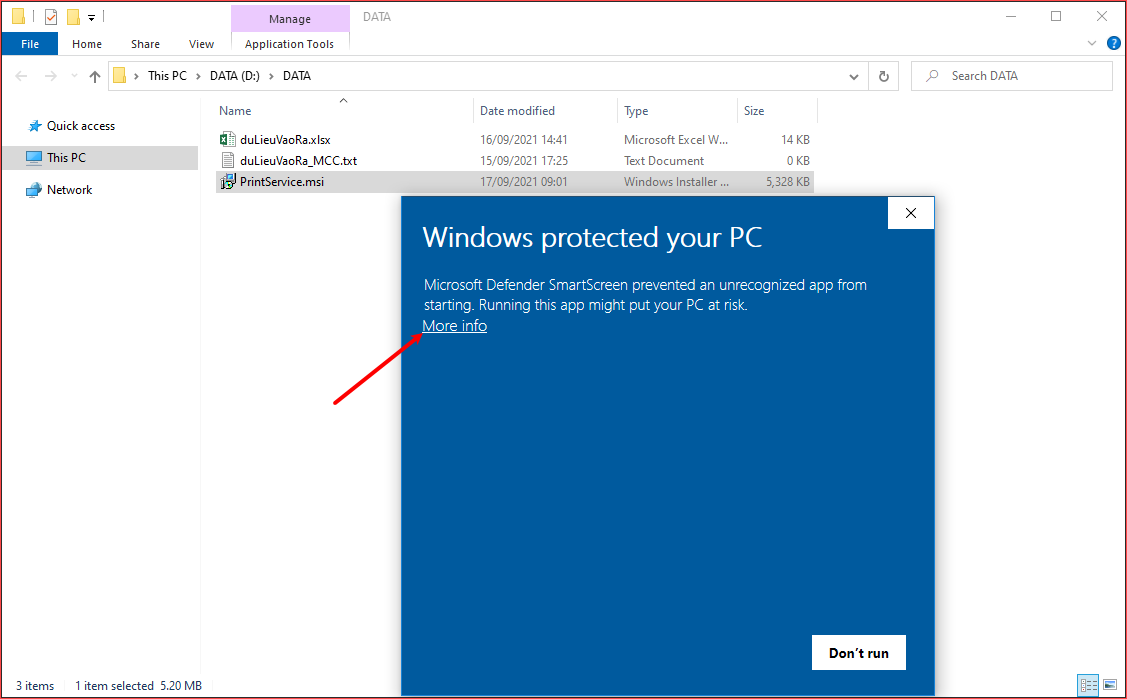Open the File menu tab
The image size is (1127, 699).
point(30,44)
